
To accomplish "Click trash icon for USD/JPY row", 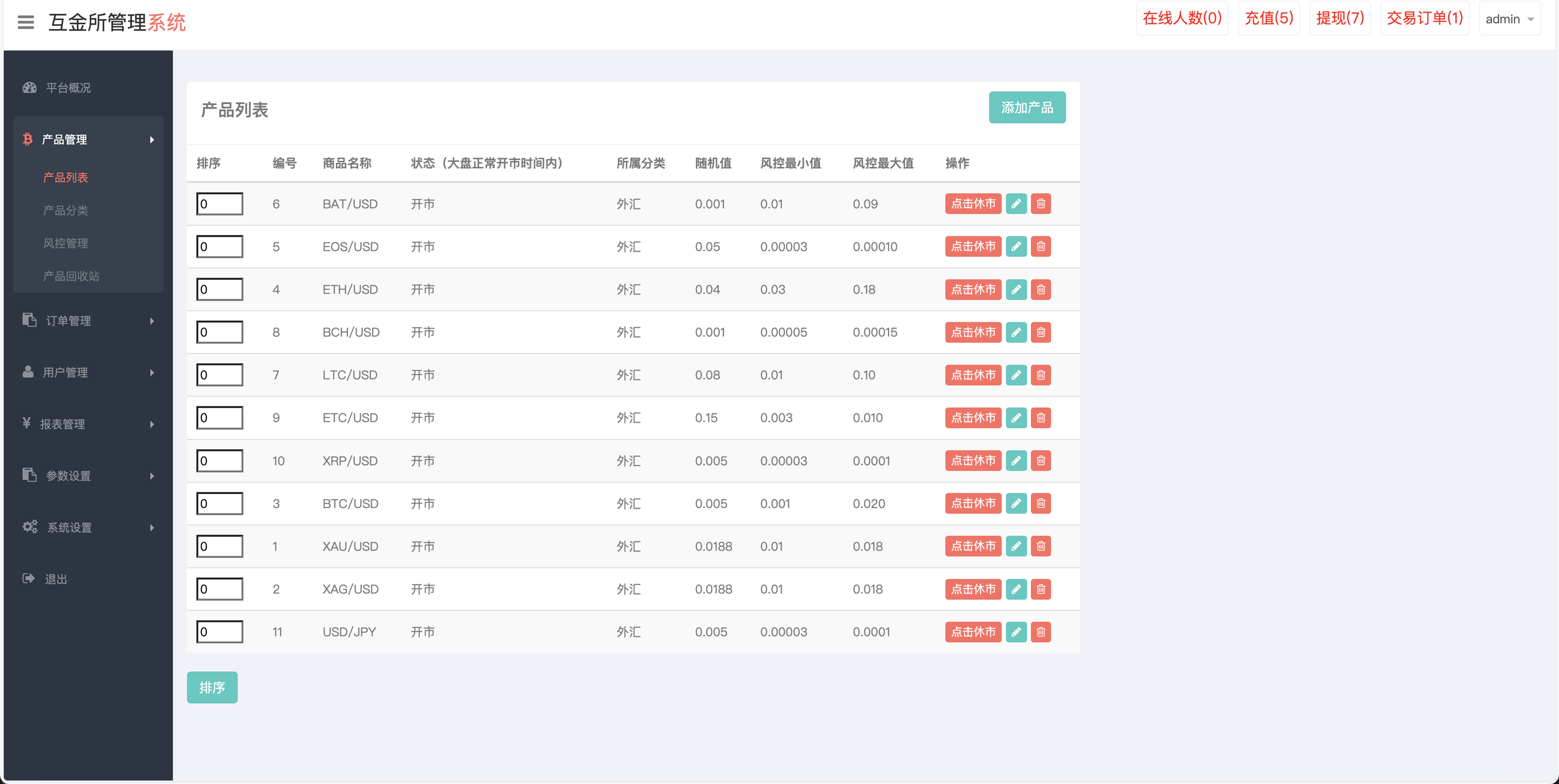I will (x=1040, y=632).
